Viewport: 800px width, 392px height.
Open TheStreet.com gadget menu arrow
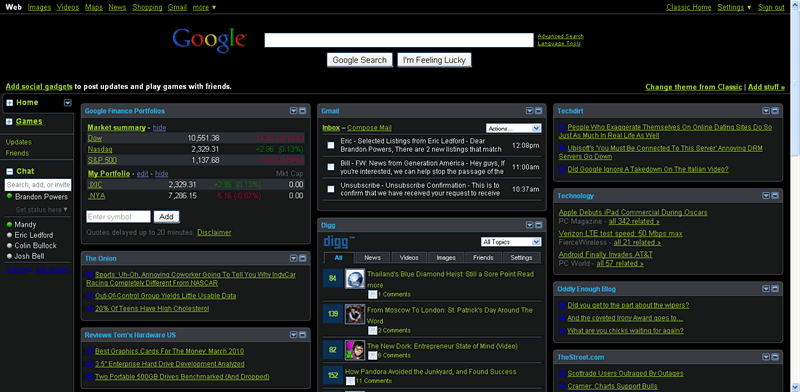pos(766,357)
